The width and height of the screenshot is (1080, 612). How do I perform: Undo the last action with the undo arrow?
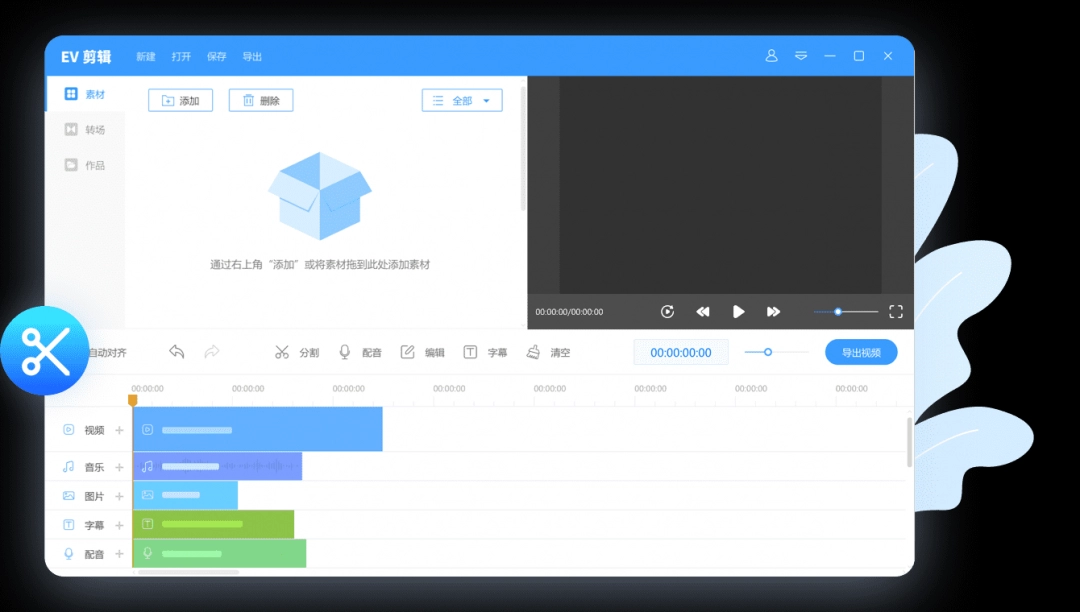177,352
